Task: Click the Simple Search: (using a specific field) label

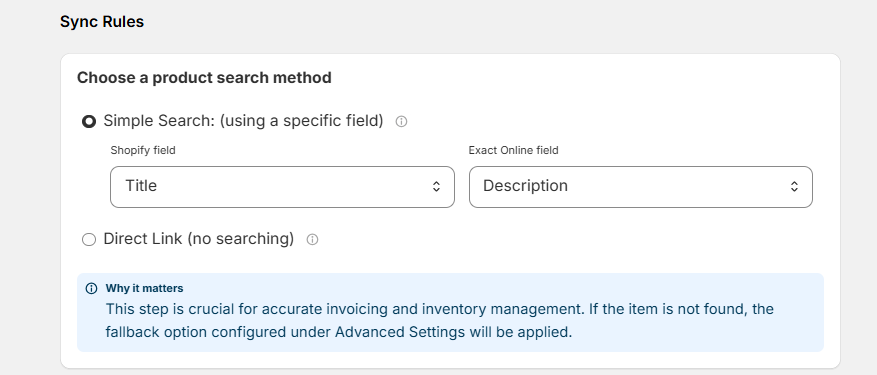Action: [x=243, y=121]
